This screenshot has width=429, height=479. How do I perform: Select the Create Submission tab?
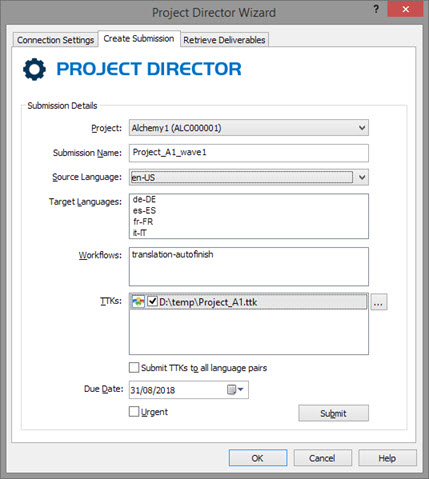pyautogui.click(x=139, y=39)
